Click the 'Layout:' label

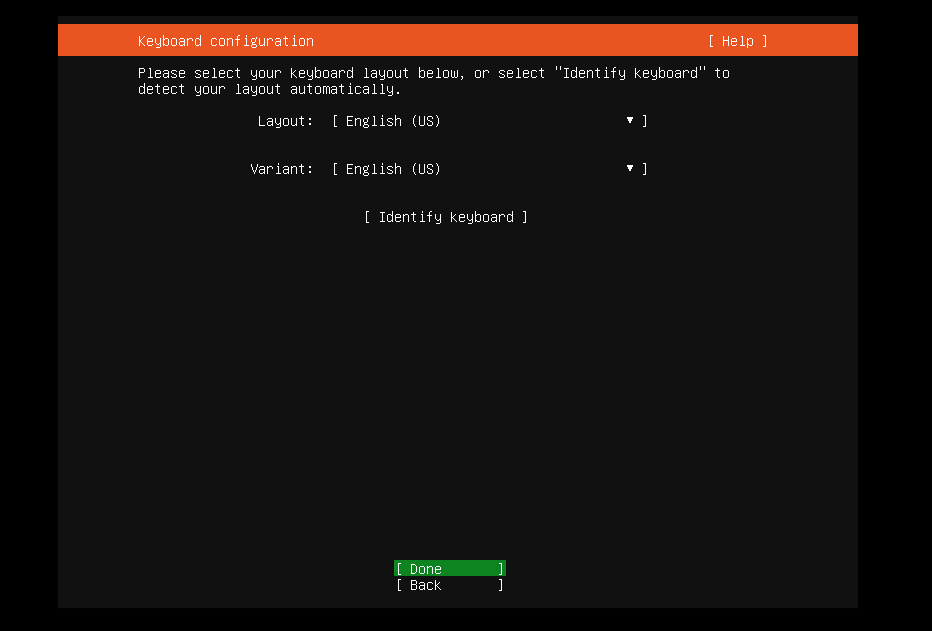pos(285,121)
